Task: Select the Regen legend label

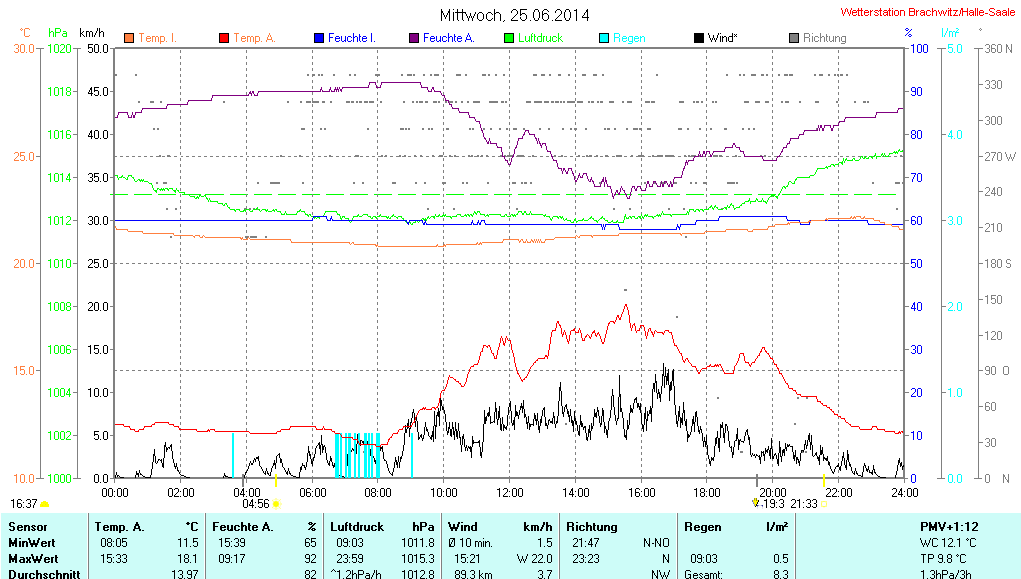Action: 629,38
